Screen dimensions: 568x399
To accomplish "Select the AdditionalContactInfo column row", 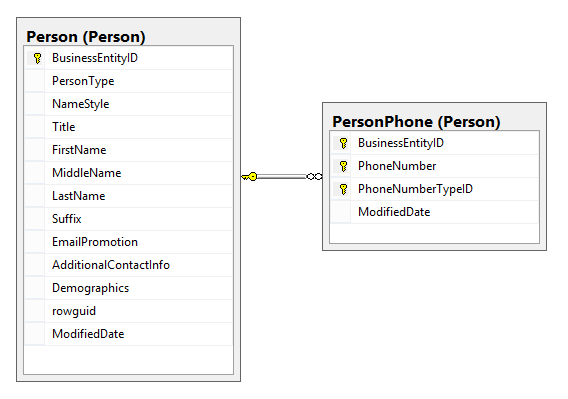I will [128, 265].
